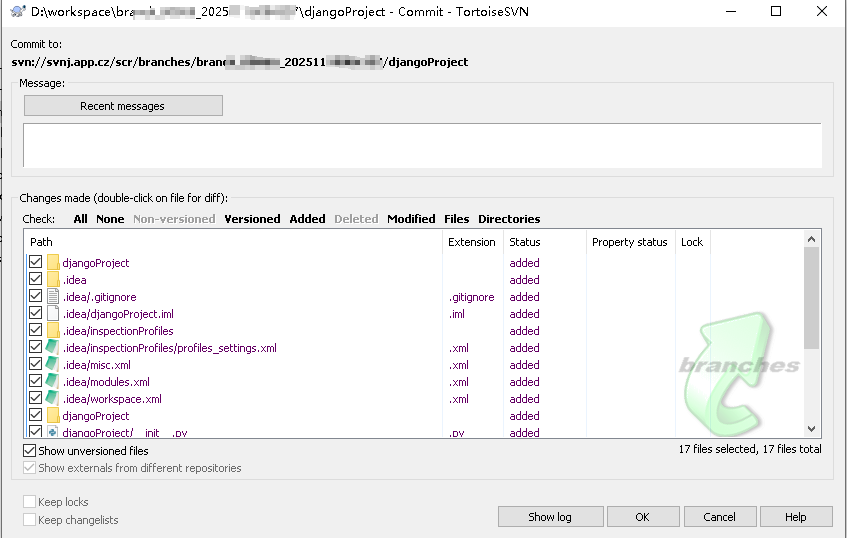Click the Show log button
This screenshot has width=847, height=538.
point(550,517)
